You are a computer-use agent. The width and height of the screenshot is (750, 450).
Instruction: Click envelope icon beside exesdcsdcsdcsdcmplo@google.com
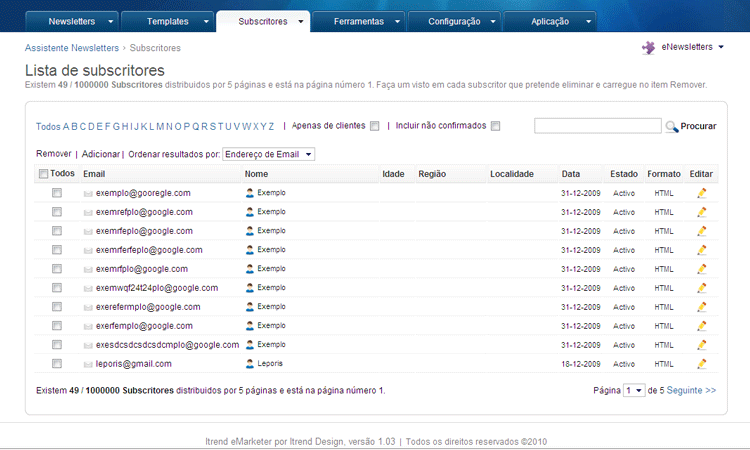pos(88,345)
